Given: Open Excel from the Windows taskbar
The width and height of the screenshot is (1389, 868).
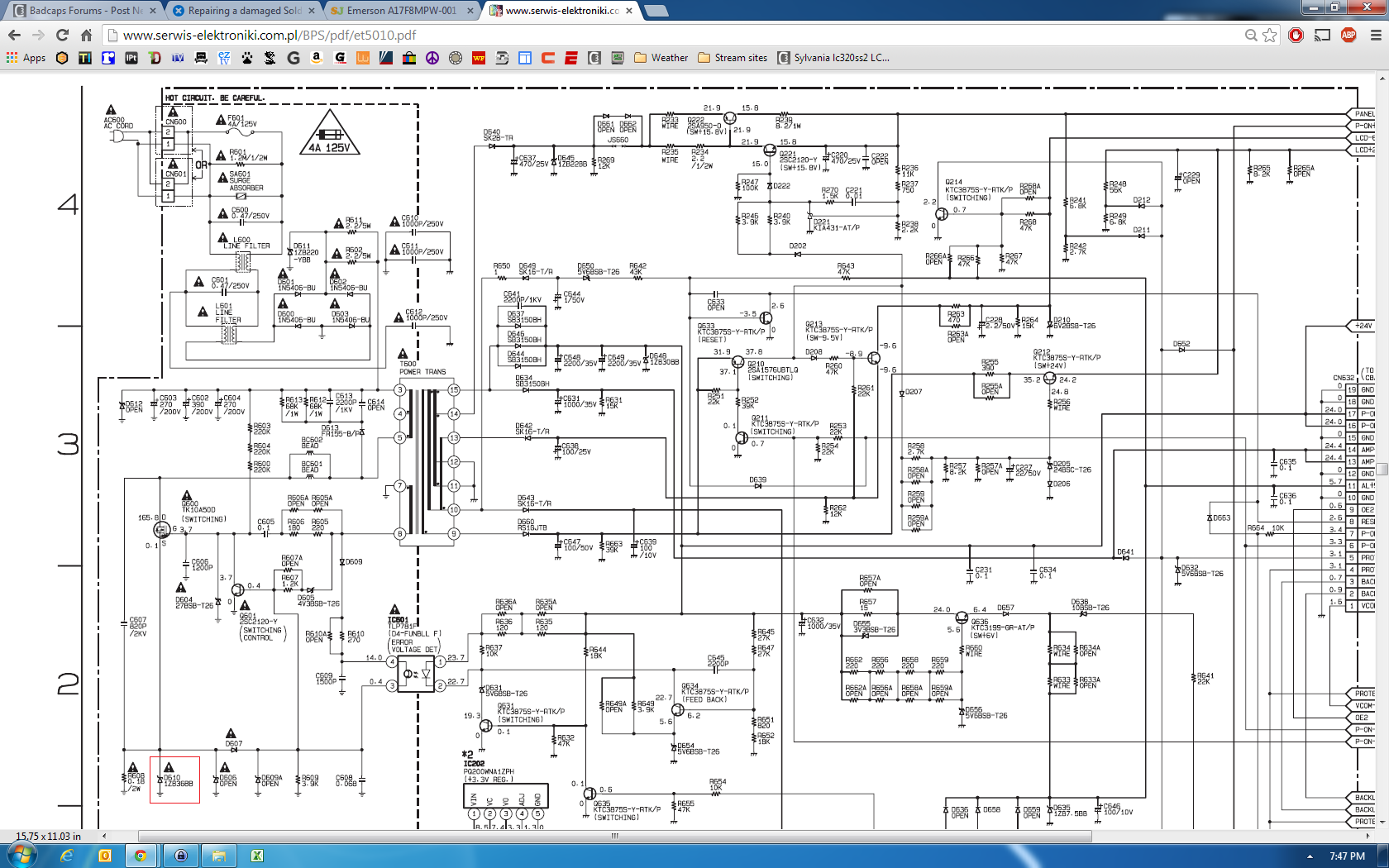Looking at the screenshot, I should (257, 856).
